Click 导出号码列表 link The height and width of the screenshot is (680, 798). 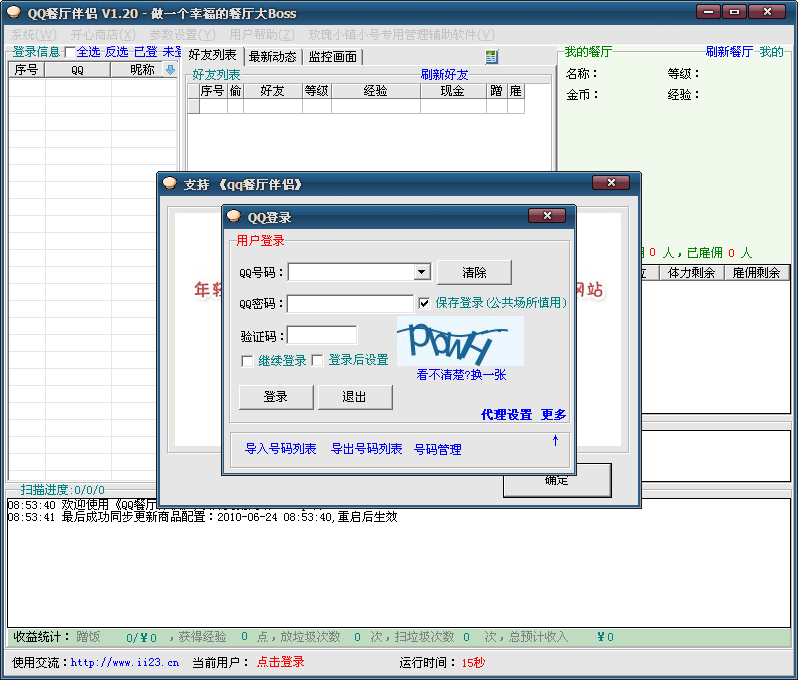pos(366,449)
